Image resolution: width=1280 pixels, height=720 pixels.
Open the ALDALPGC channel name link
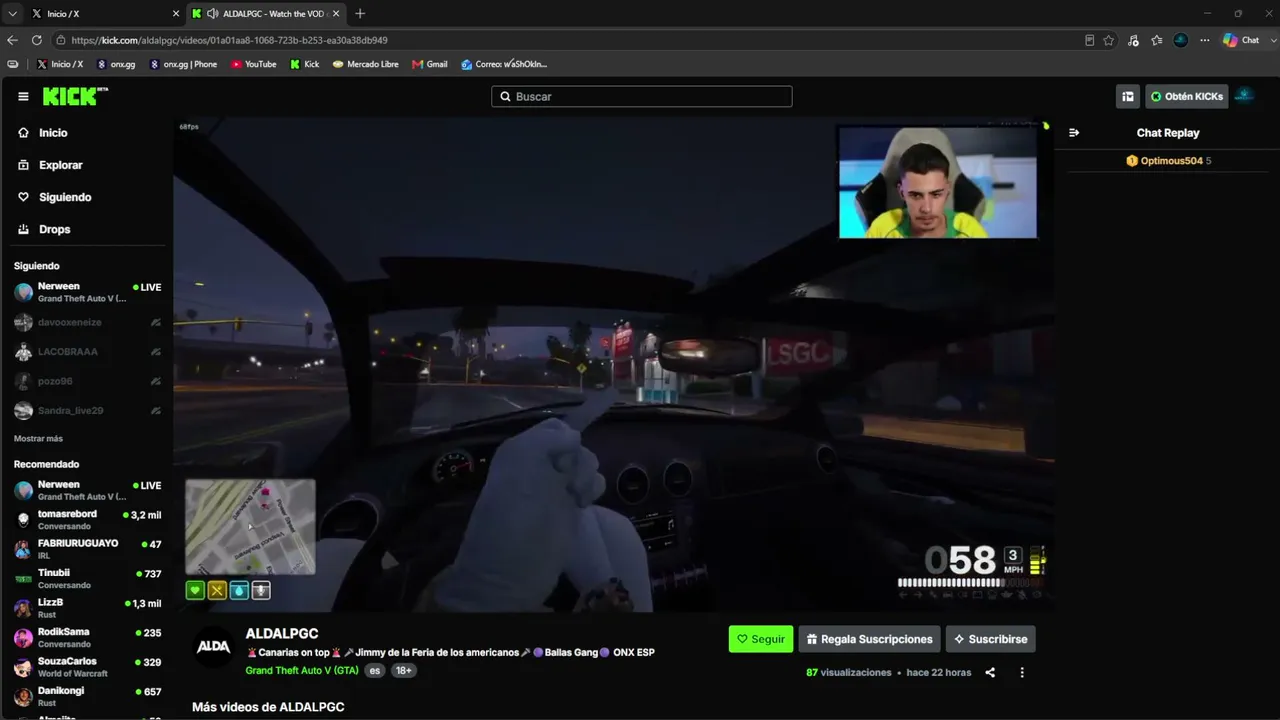pos(282,634)
